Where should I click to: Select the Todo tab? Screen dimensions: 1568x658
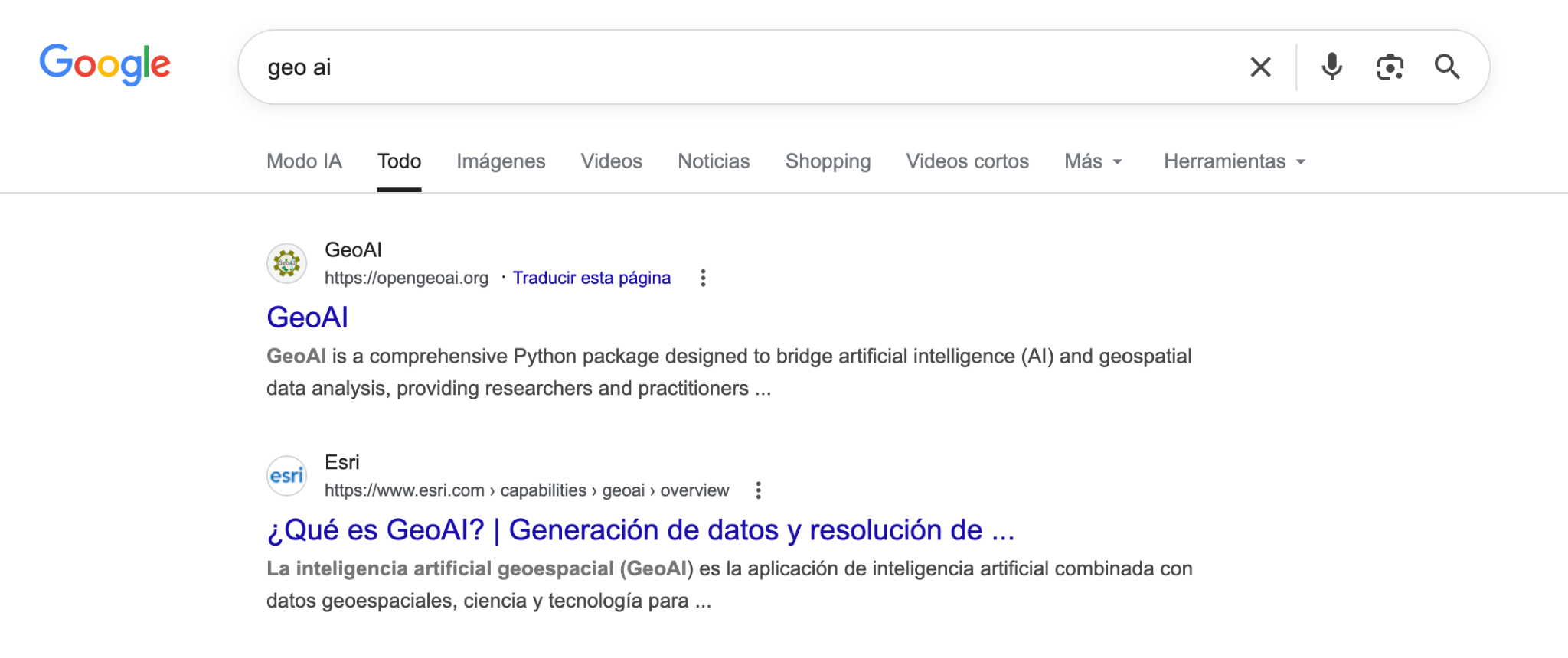399,161
